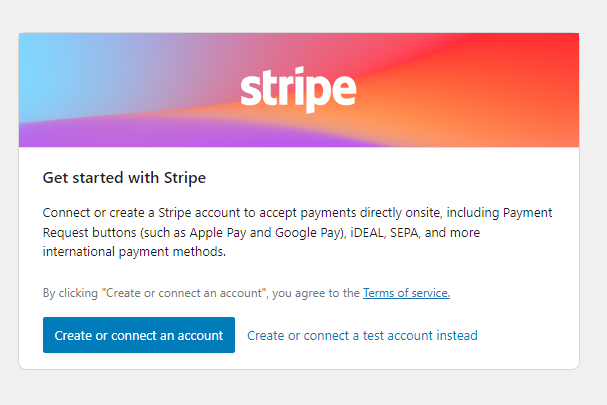Viewport: 607px width, 405px height.
Task: Click the light blue corner of the banner
Action: (40, 50)
